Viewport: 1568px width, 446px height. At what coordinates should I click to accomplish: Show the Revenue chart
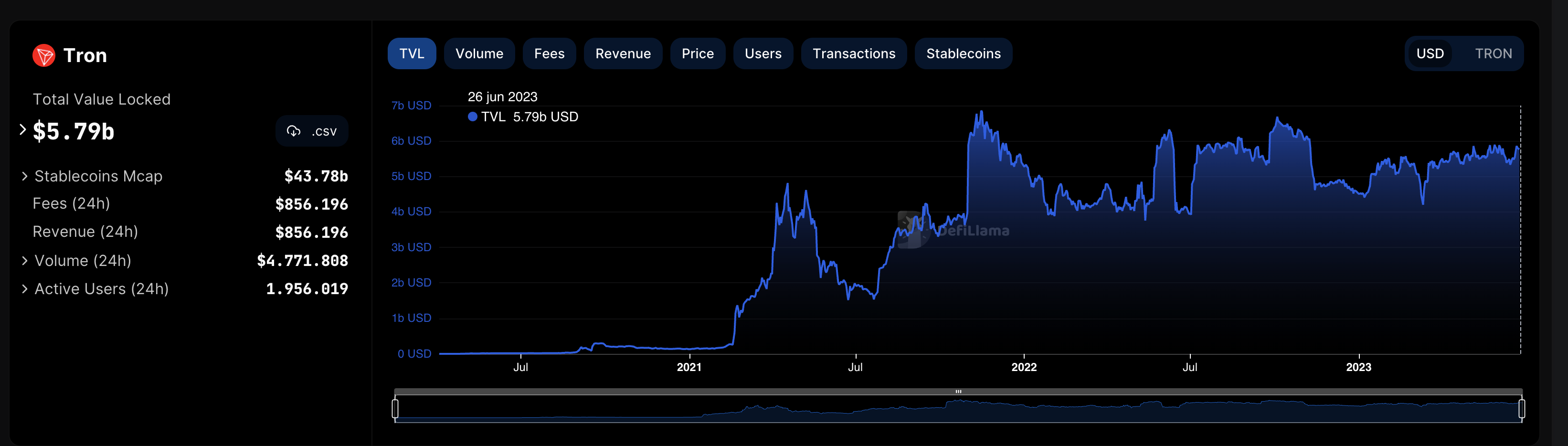tap(623, 53)
